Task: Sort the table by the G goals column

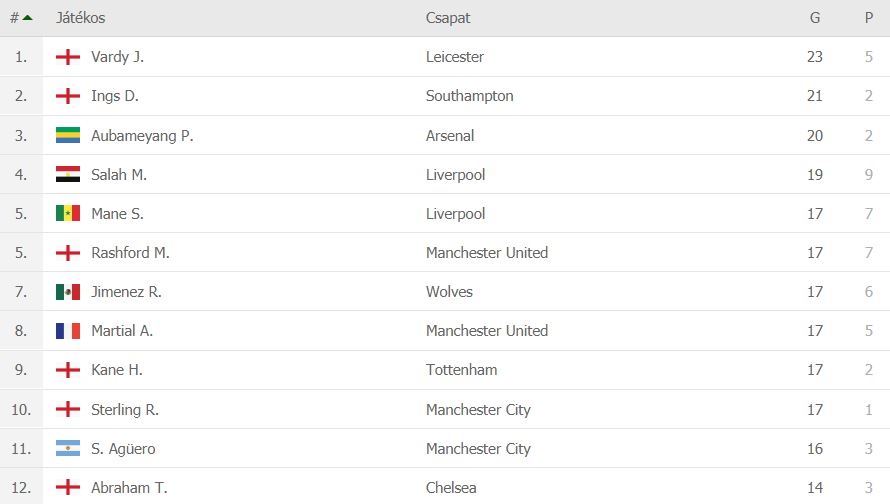Action: point(815,18)
